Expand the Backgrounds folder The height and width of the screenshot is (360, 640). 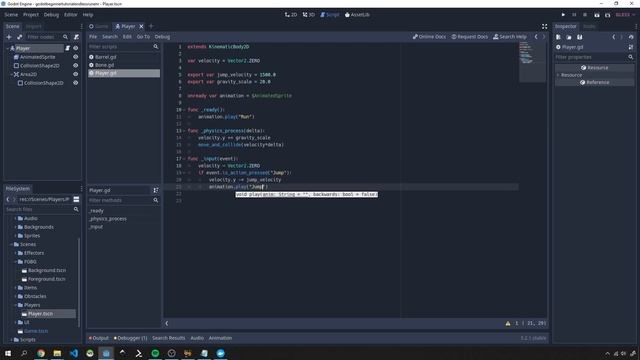(x=16, y=227)
